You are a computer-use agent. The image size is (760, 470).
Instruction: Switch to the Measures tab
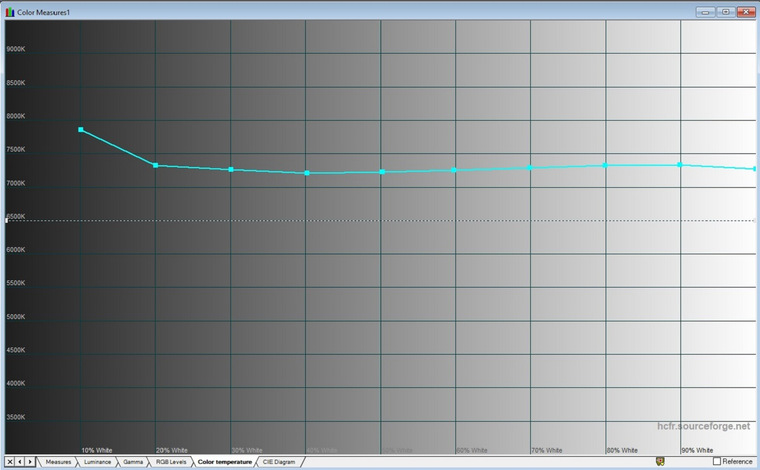(58, 462)
